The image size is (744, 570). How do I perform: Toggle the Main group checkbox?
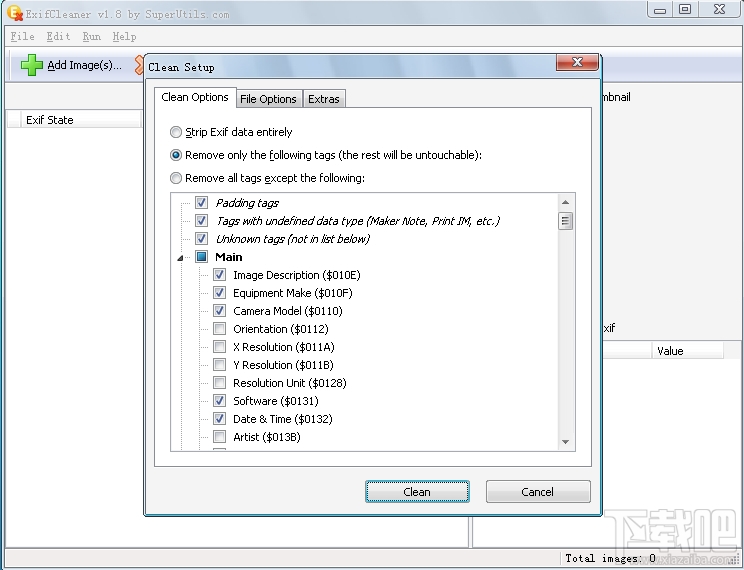[x=201, y=257]
